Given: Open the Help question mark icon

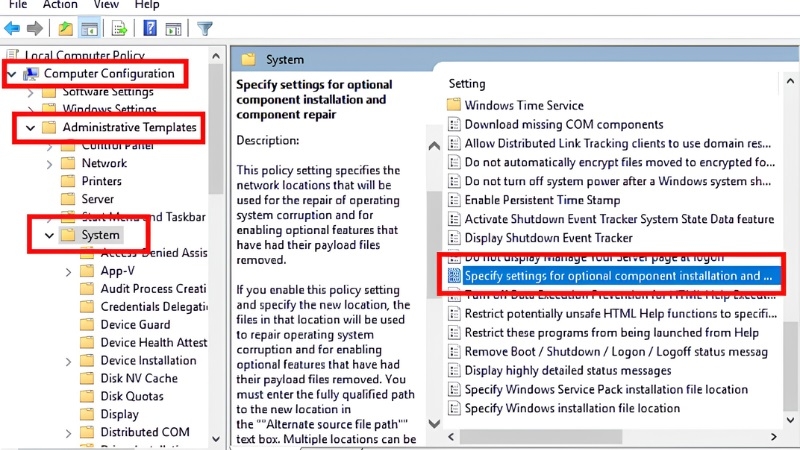Looking at the screenshot, I should (x=150, y=28).
